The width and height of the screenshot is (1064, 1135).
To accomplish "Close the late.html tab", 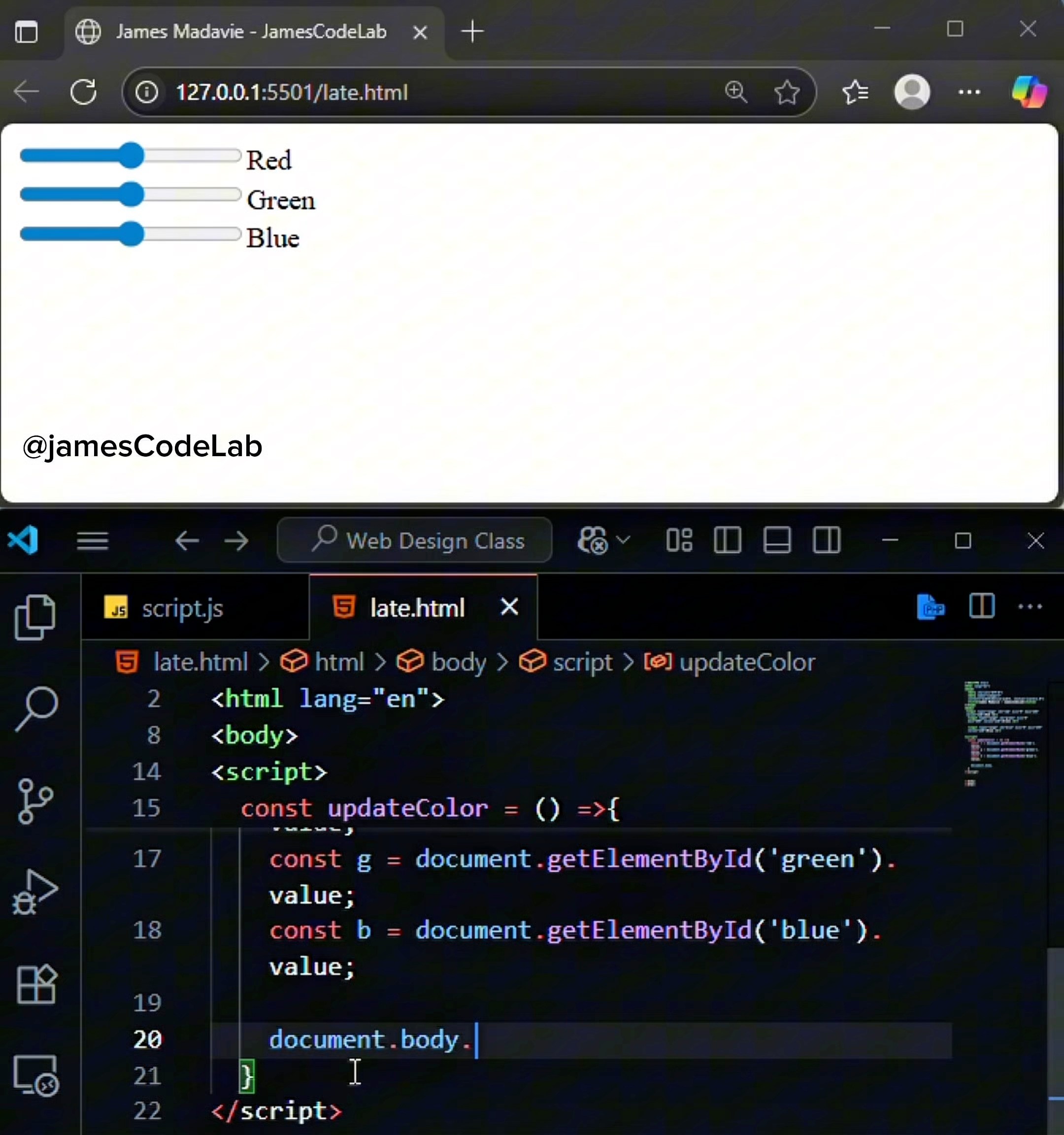I will point(509,606).
